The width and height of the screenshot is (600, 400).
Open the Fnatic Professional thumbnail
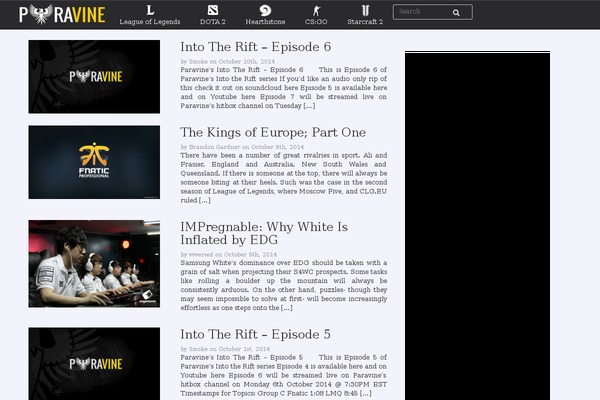point(94,162)
